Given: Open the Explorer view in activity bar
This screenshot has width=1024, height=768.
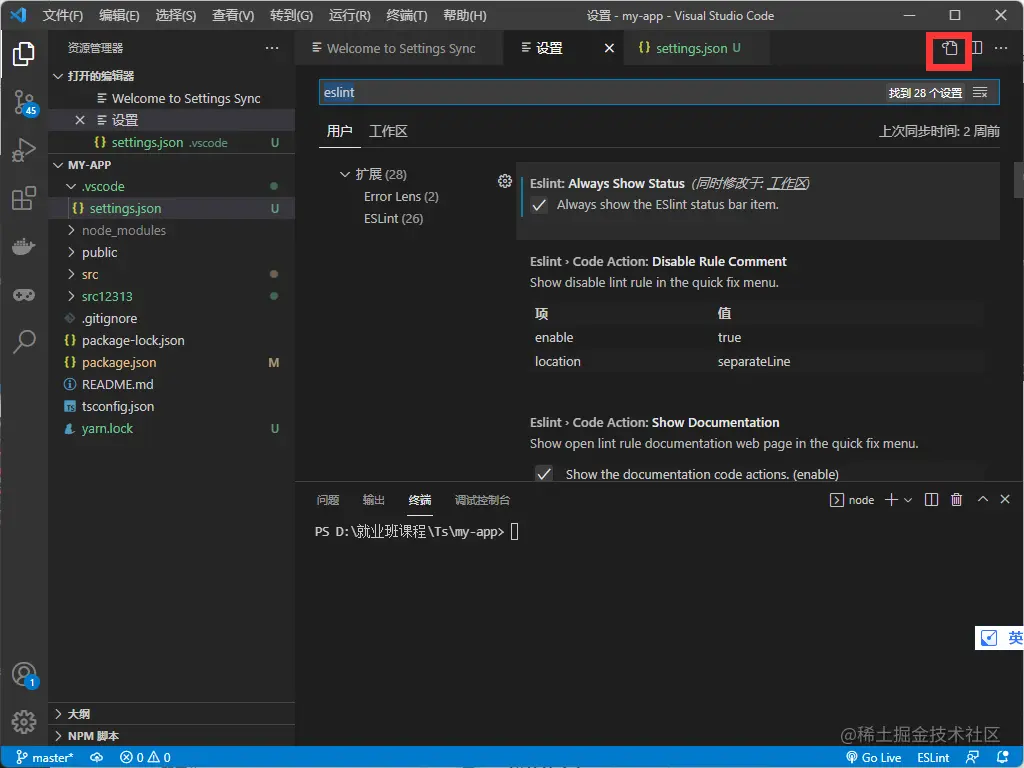Looking at the screenshot, I should tap(24, 54).
